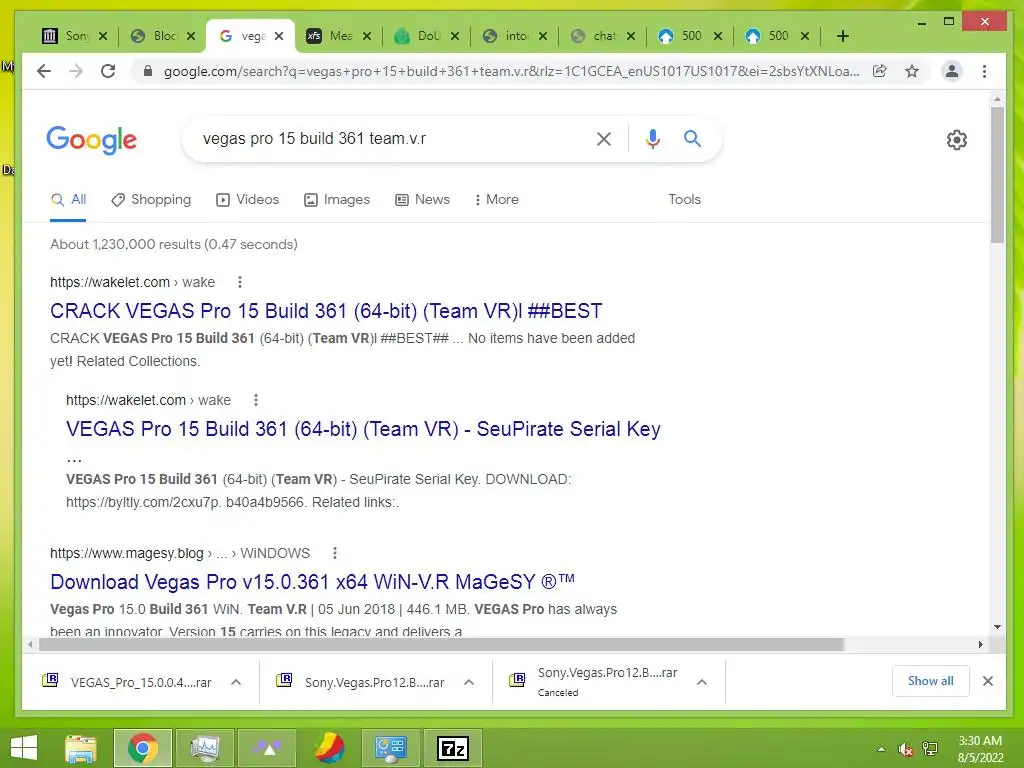1024x768 pixels.
Task: Switch to News results
Action: [x=423, y=199]
